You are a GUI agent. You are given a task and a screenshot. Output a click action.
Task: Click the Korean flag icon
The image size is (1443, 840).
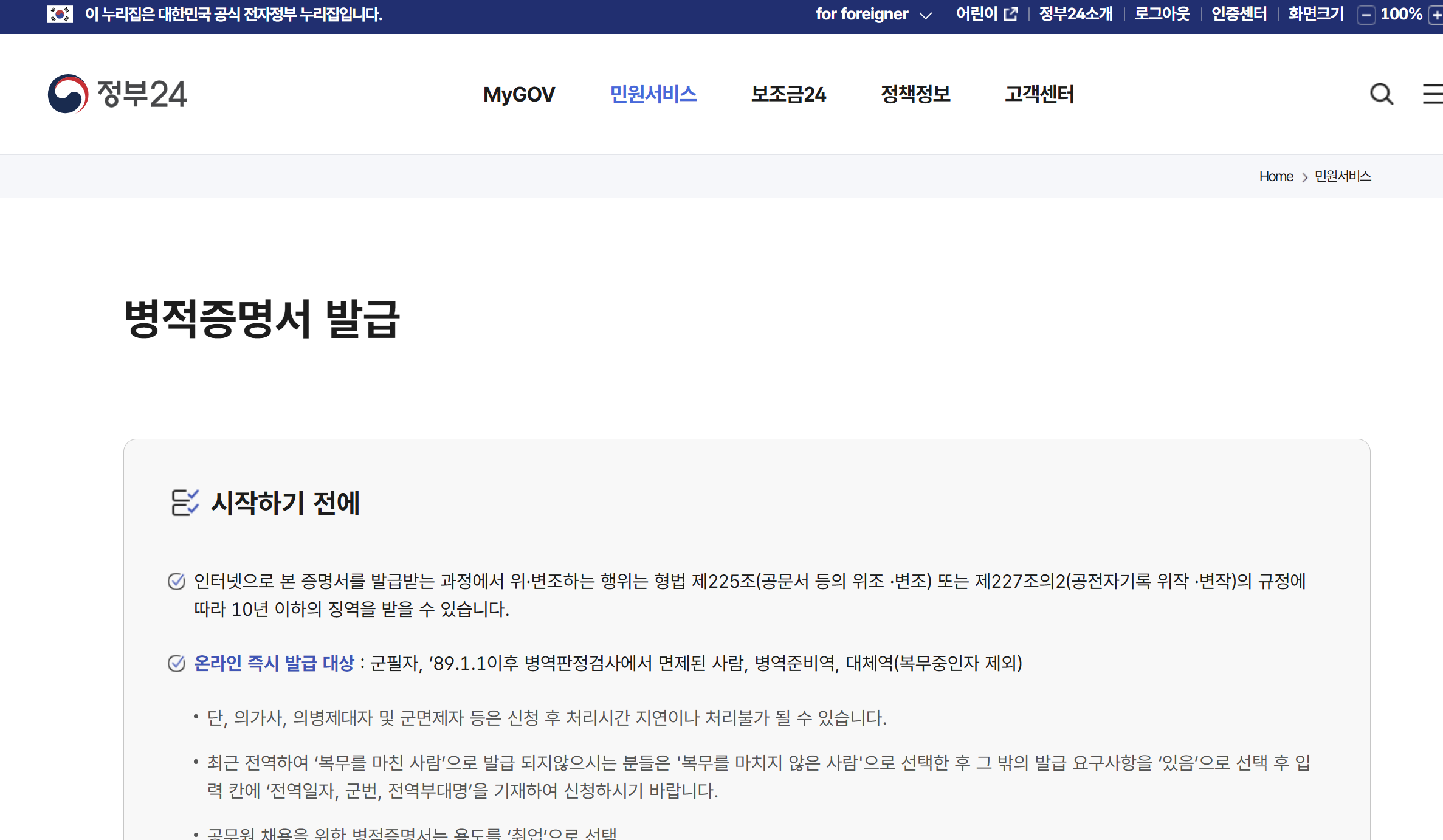[x=60, y=14]
